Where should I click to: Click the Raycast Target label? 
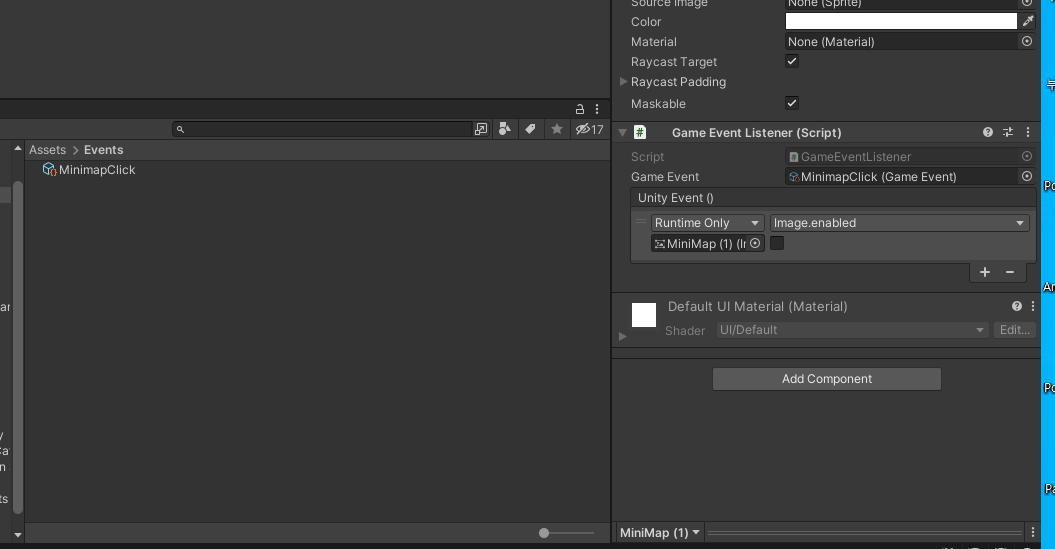click(x=674, y=62)
